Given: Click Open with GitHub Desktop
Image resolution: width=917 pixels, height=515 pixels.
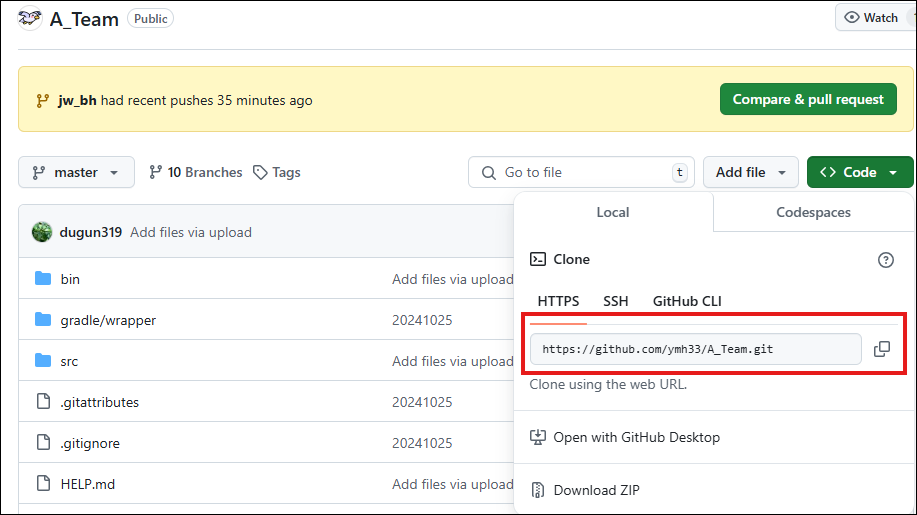Looking at the screenshot, I should point(636,437).
